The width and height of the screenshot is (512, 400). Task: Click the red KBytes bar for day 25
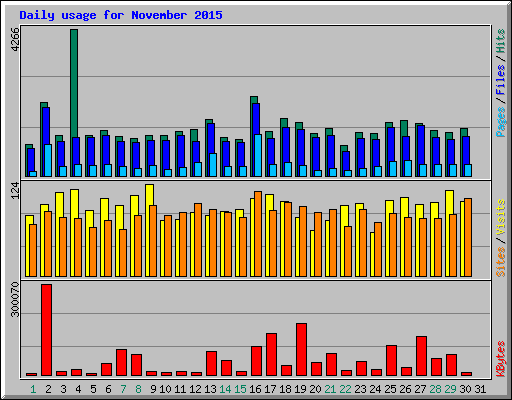point(391,360)
